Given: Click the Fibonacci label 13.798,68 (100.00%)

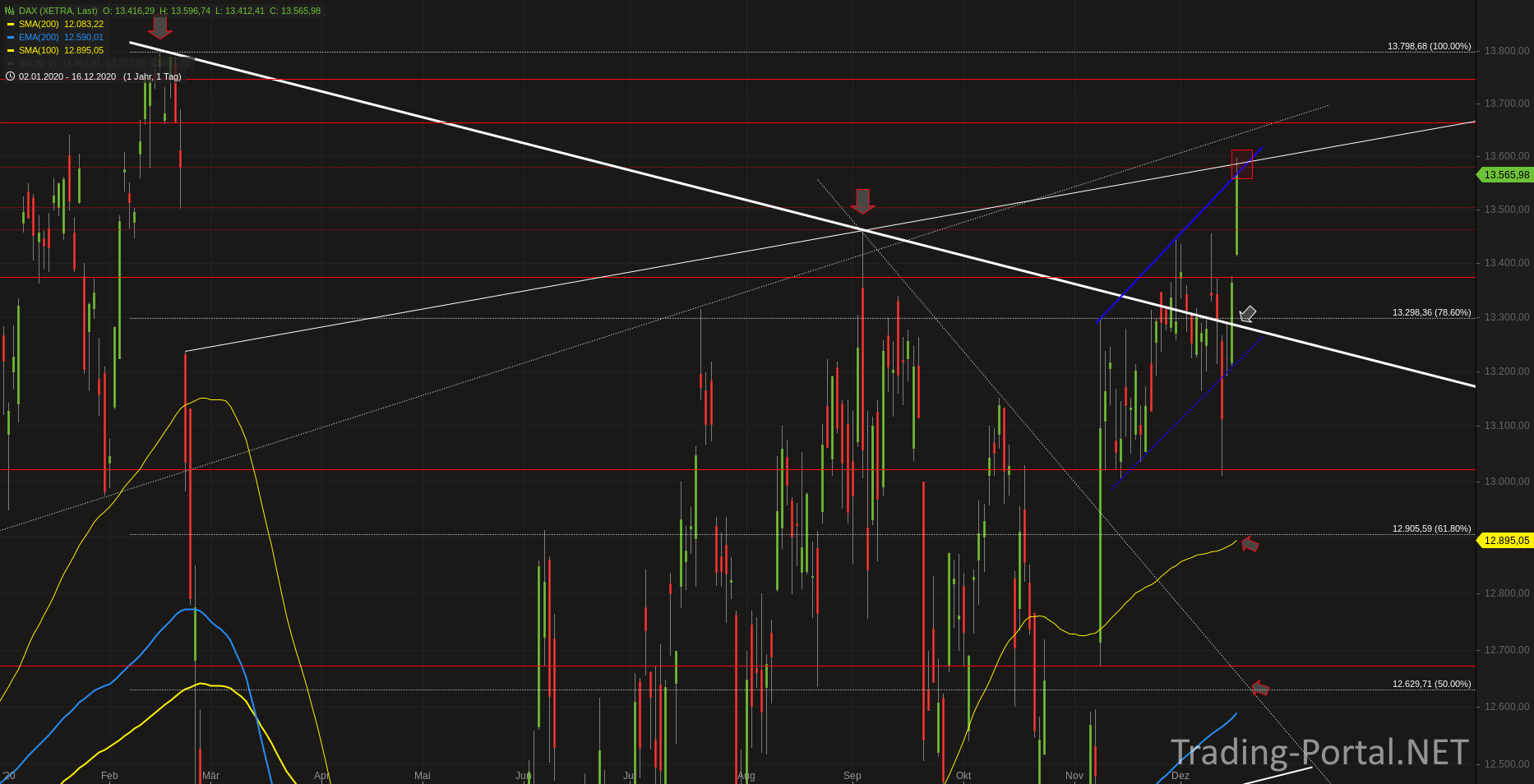Looking at the screenshot, I should click(1430, 46).
